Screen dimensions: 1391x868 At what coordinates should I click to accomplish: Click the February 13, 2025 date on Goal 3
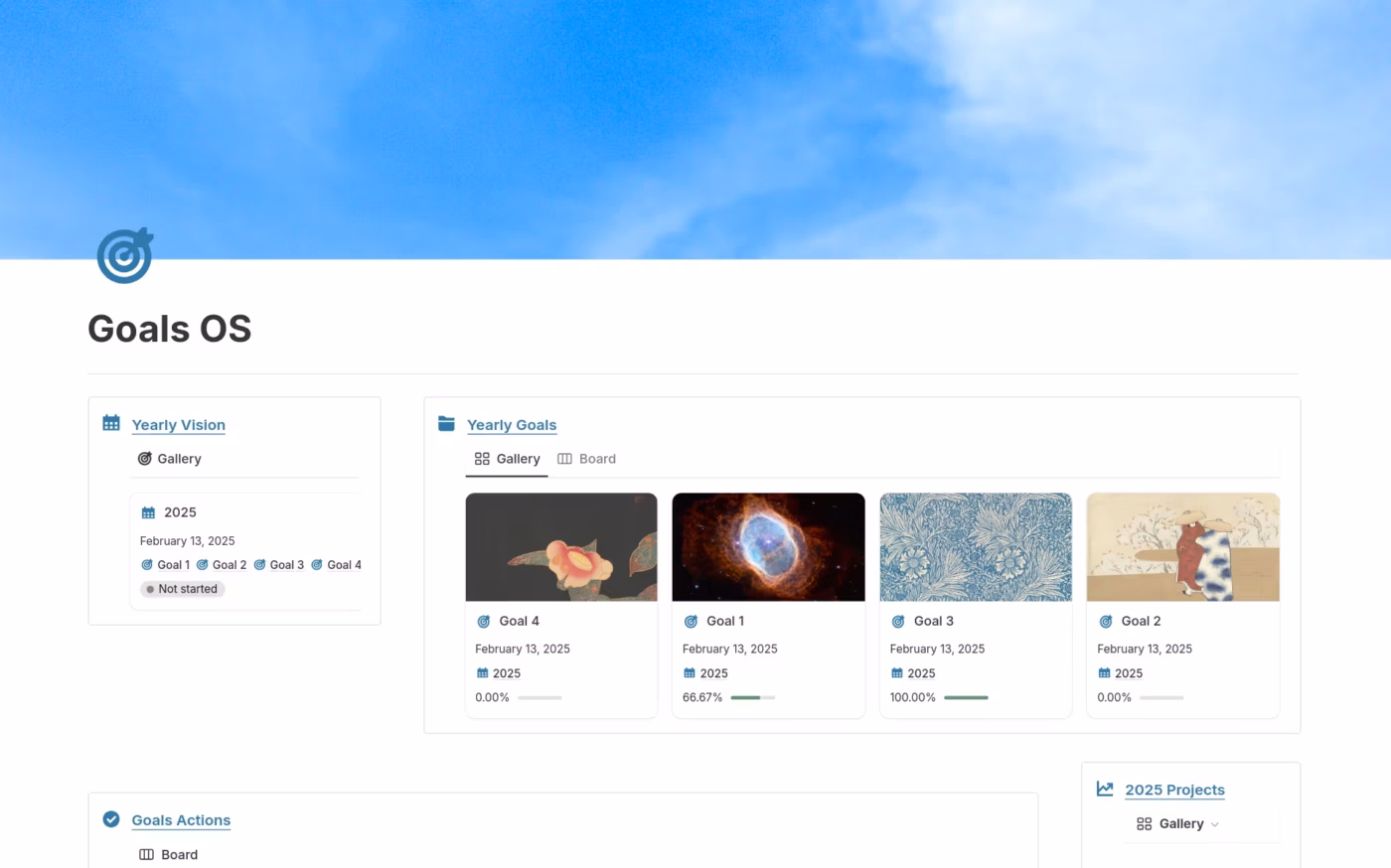(x=937, y=649)
